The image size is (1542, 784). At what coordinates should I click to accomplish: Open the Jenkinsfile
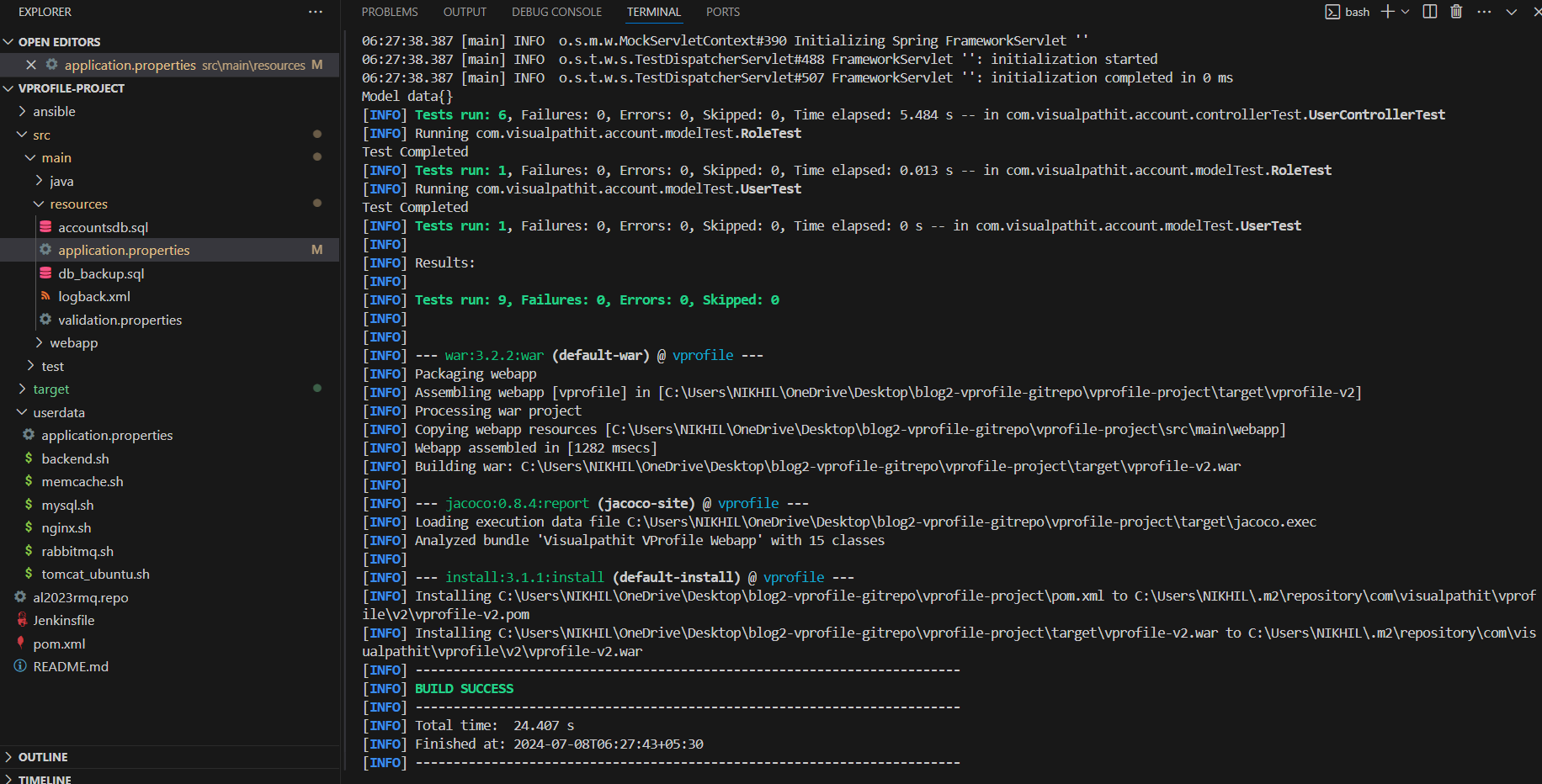click(x=63, y=620)
